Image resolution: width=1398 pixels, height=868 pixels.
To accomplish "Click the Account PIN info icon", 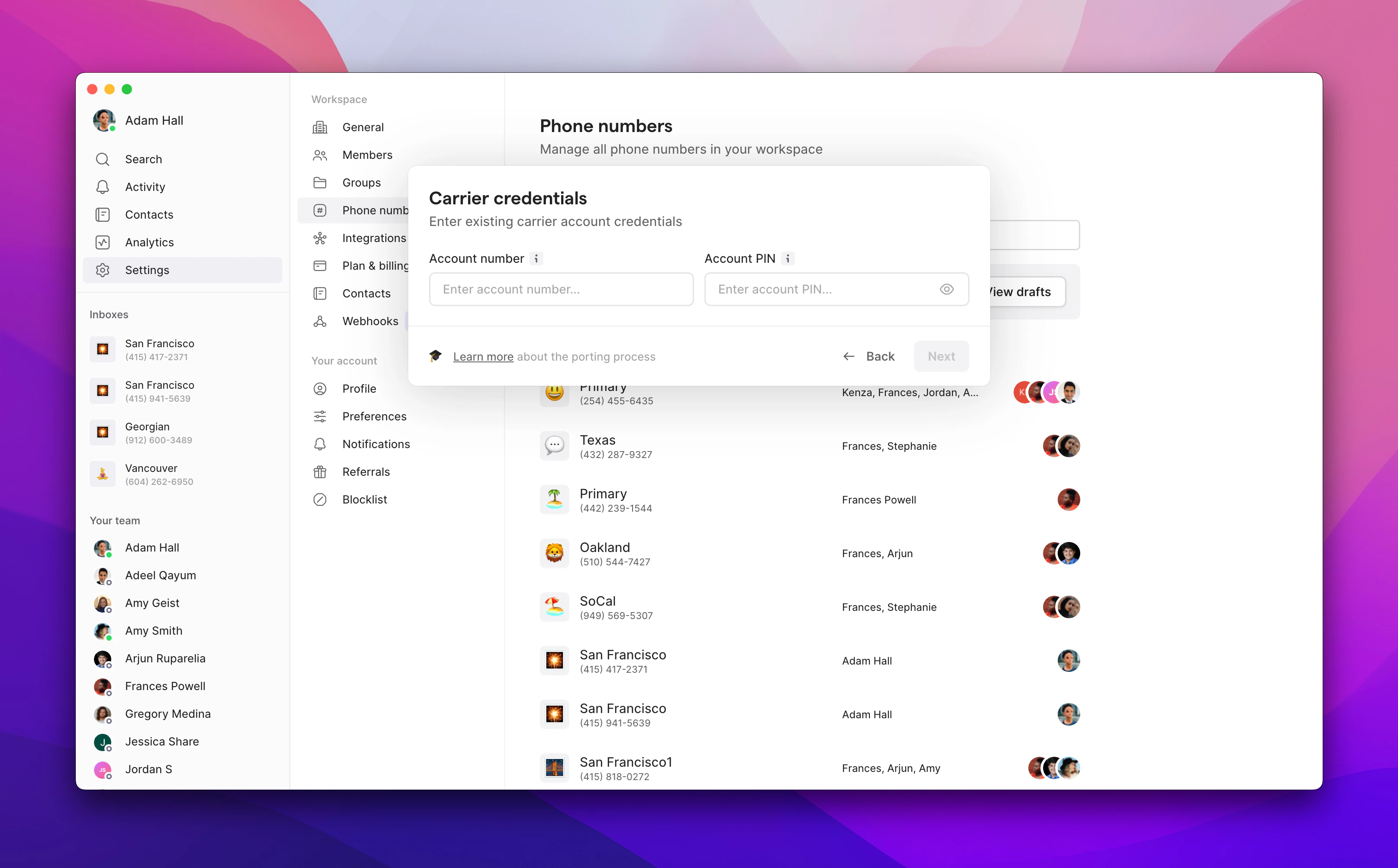I will click(x=788, y=259).
